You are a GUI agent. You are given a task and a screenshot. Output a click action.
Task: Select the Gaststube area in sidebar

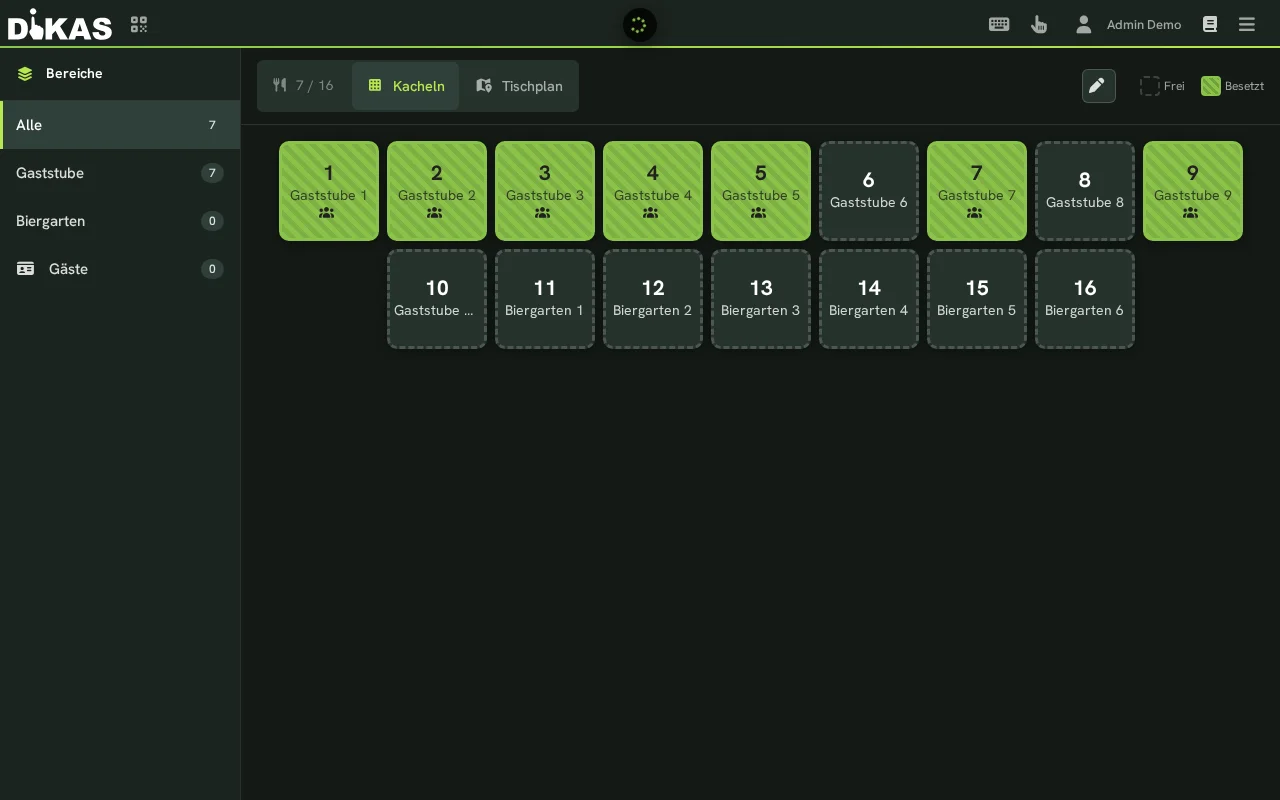tap(120, 173)
